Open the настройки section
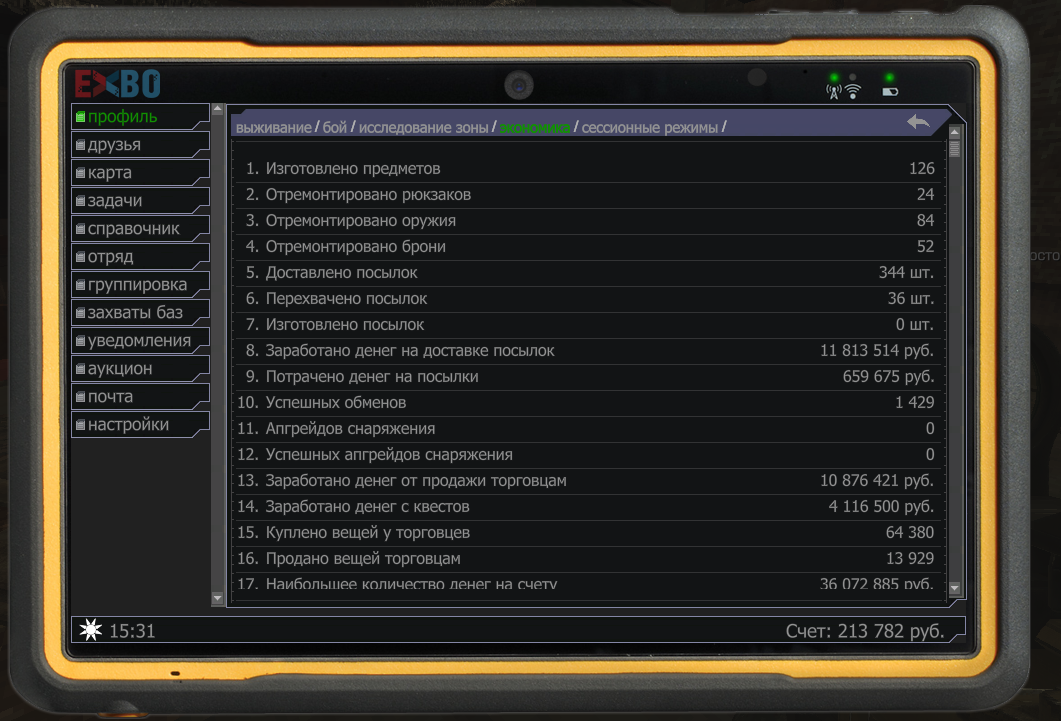 click(140, 425)
